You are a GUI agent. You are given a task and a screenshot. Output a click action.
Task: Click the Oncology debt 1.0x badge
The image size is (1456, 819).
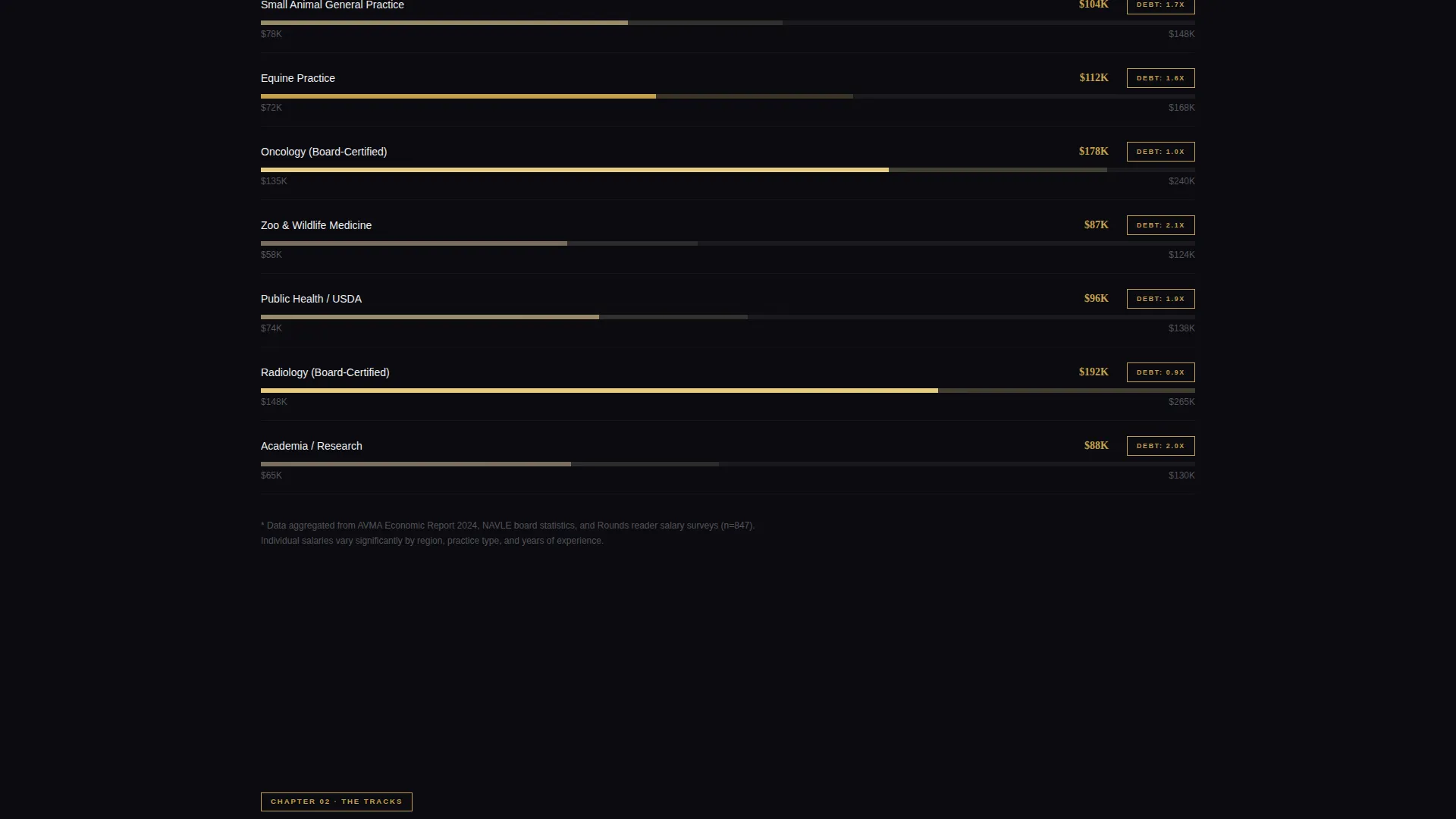point(1160,152)
